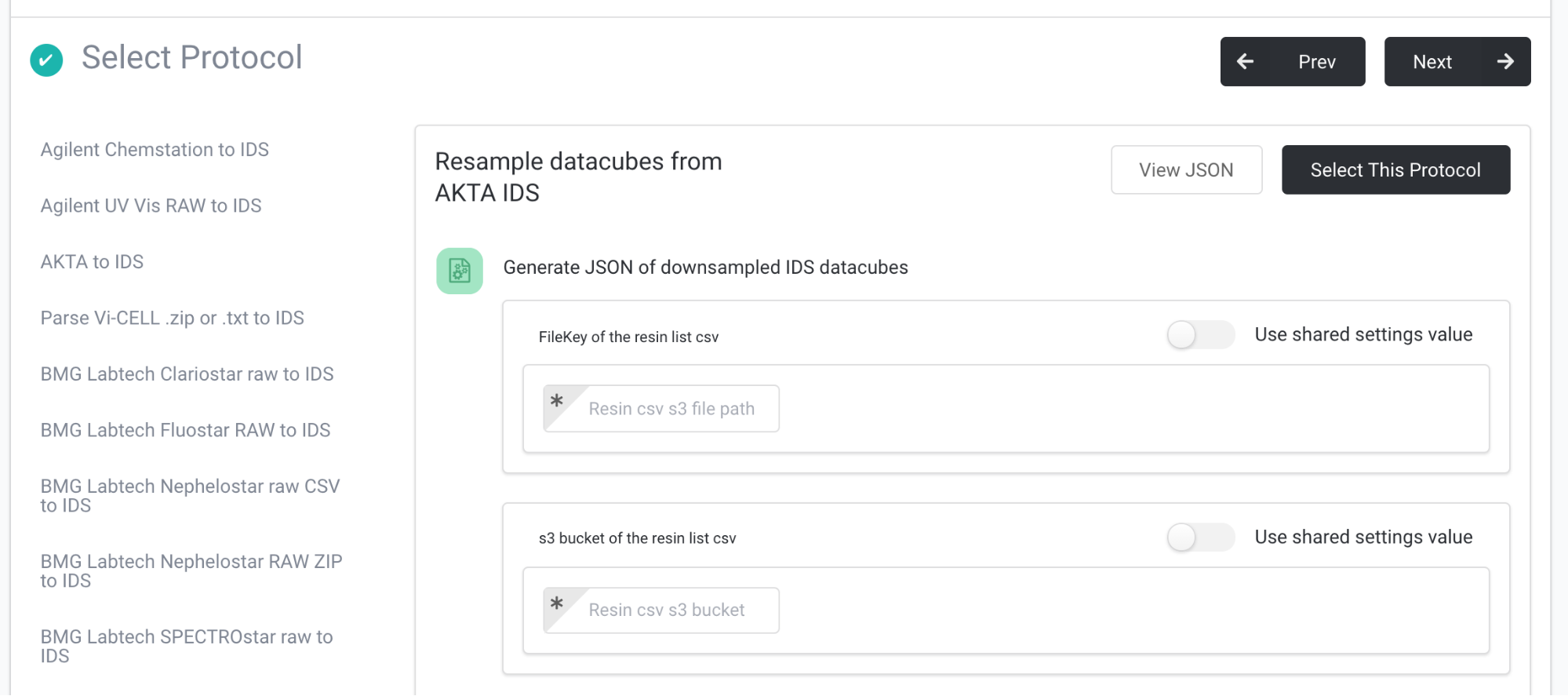This screenshot has width=1568, height=696.
Task: Click Select This Protocol button
Action: click(1395, 170)
